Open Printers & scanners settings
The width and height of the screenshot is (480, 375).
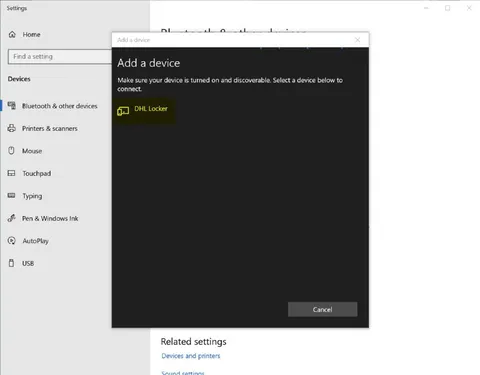coord(50,128)
